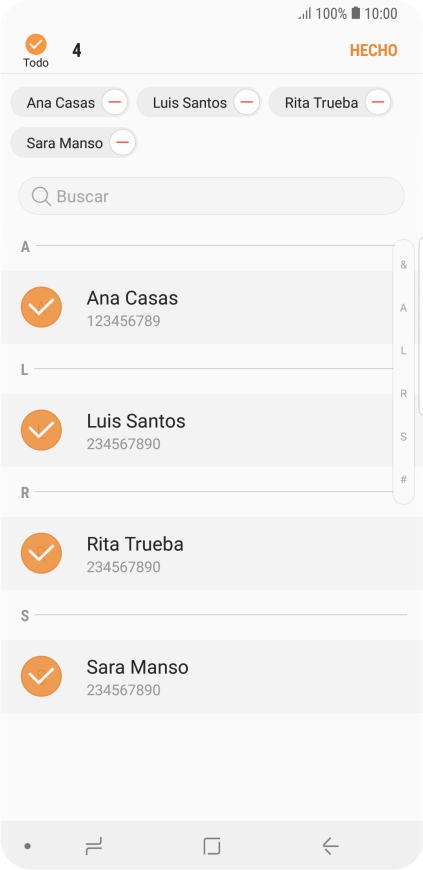Remove Ana Casas chip with minus icon

[x=115, y=102]
